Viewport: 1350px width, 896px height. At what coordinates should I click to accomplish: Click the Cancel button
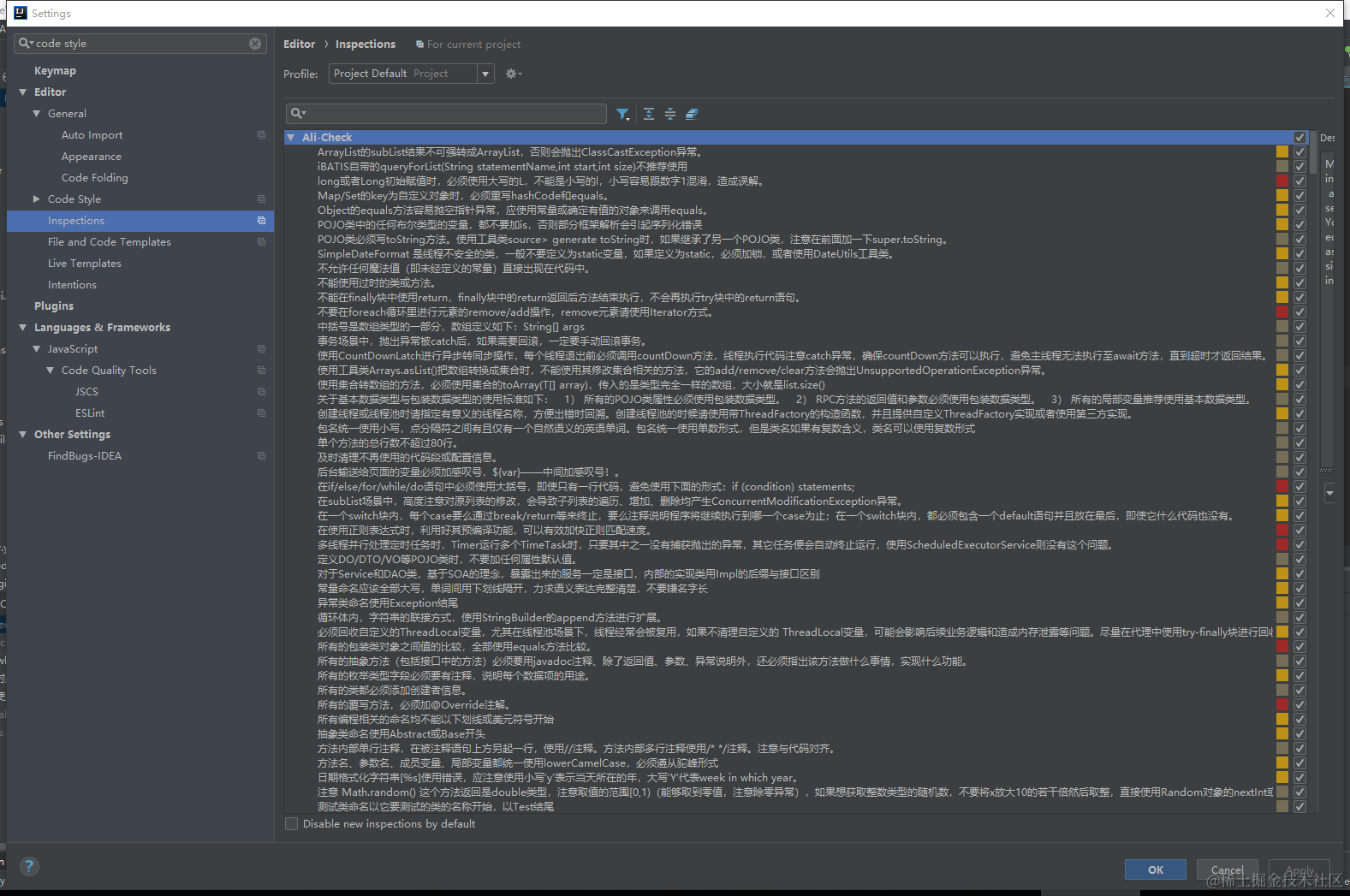tap(1228, 869)
